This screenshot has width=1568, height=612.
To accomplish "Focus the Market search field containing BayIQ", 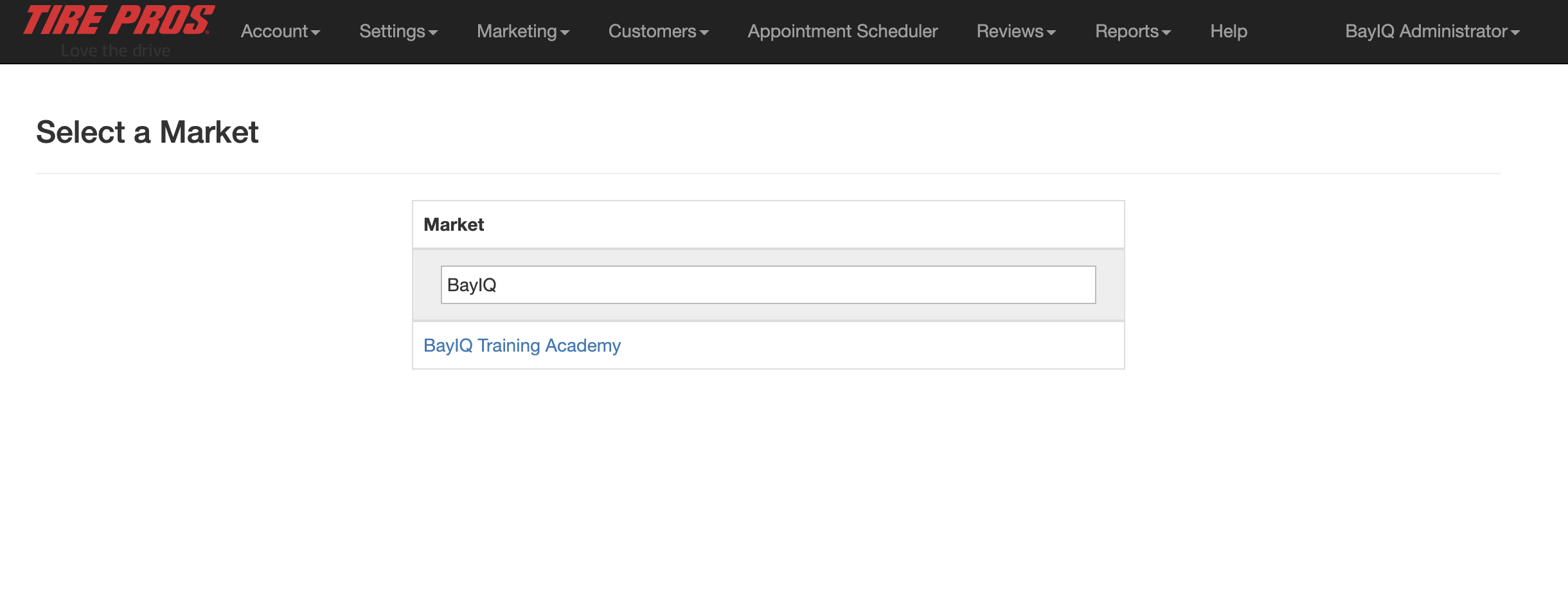I will click(768, 285).
